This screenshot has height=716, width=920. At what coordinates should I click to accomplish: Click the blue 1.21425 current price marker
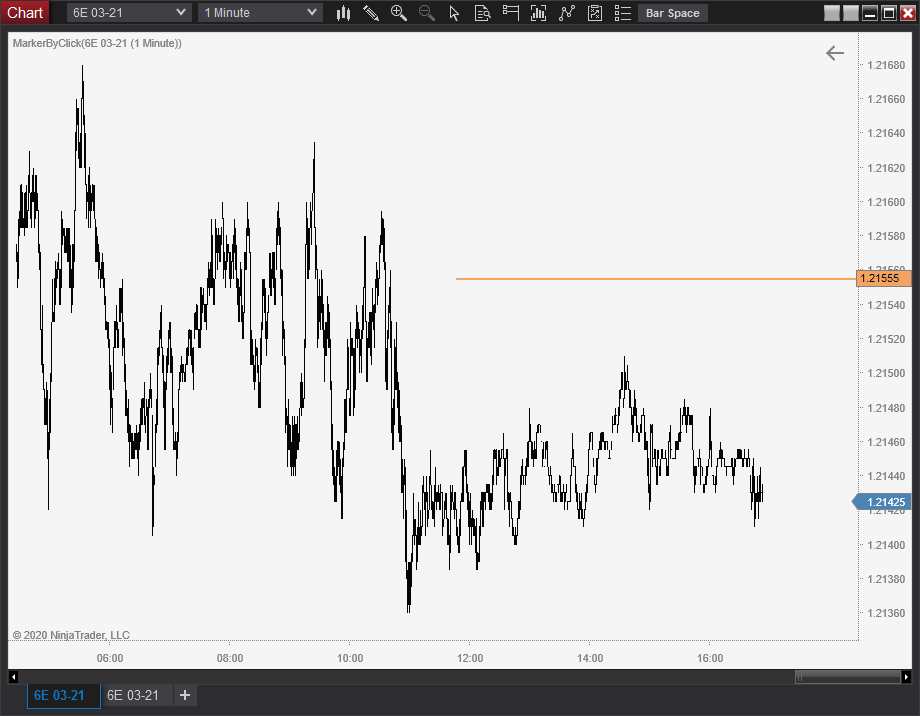(x=882, y=502)
